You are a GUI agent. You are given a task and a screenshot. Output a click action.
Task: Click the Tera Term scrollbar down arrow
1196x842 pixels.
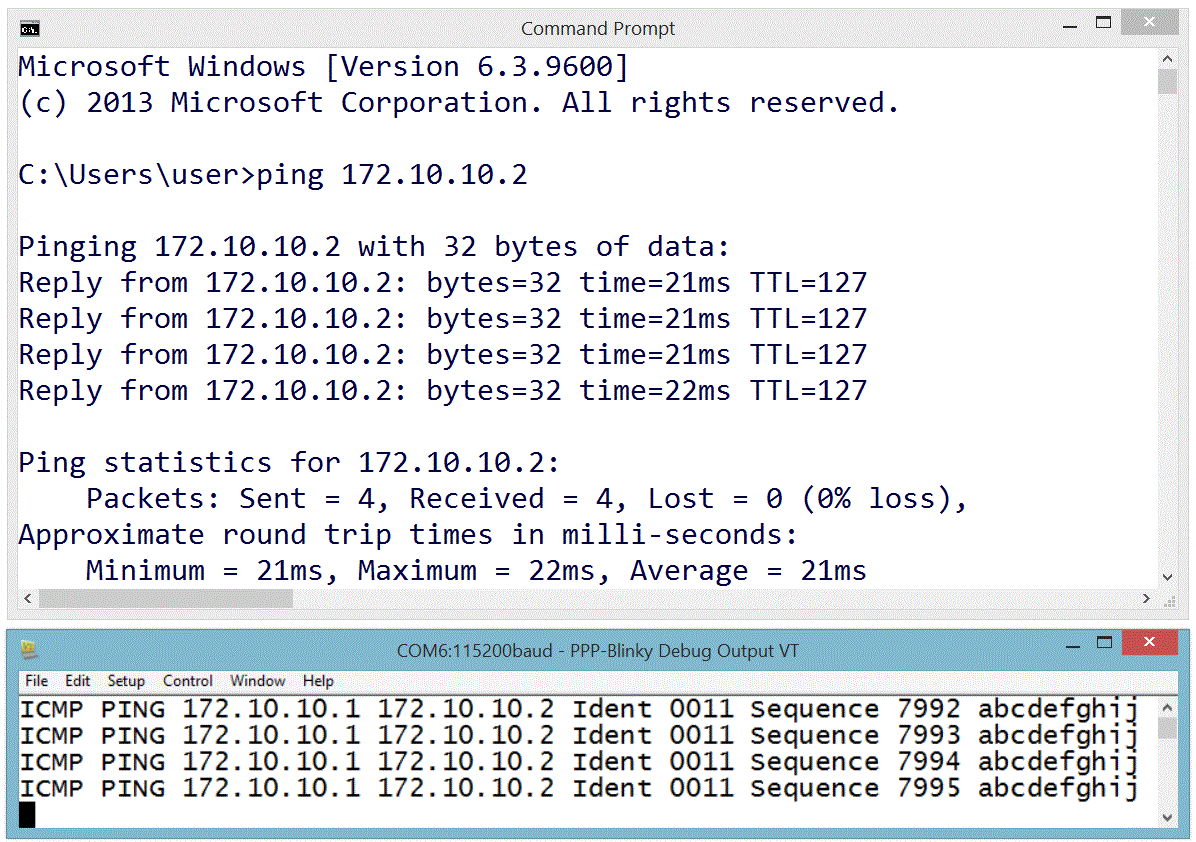(1166, 816)
